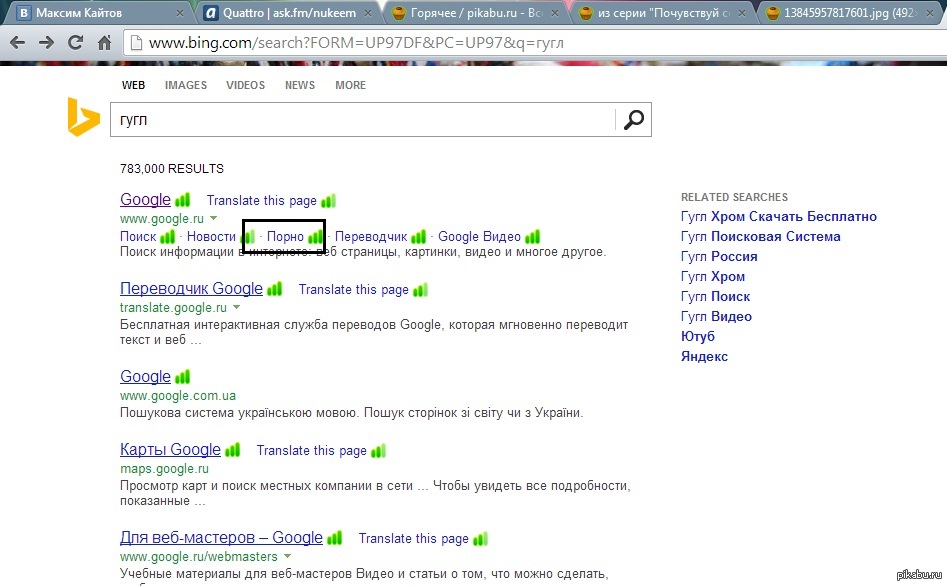Switch to the IMAGES search tab

186,85
